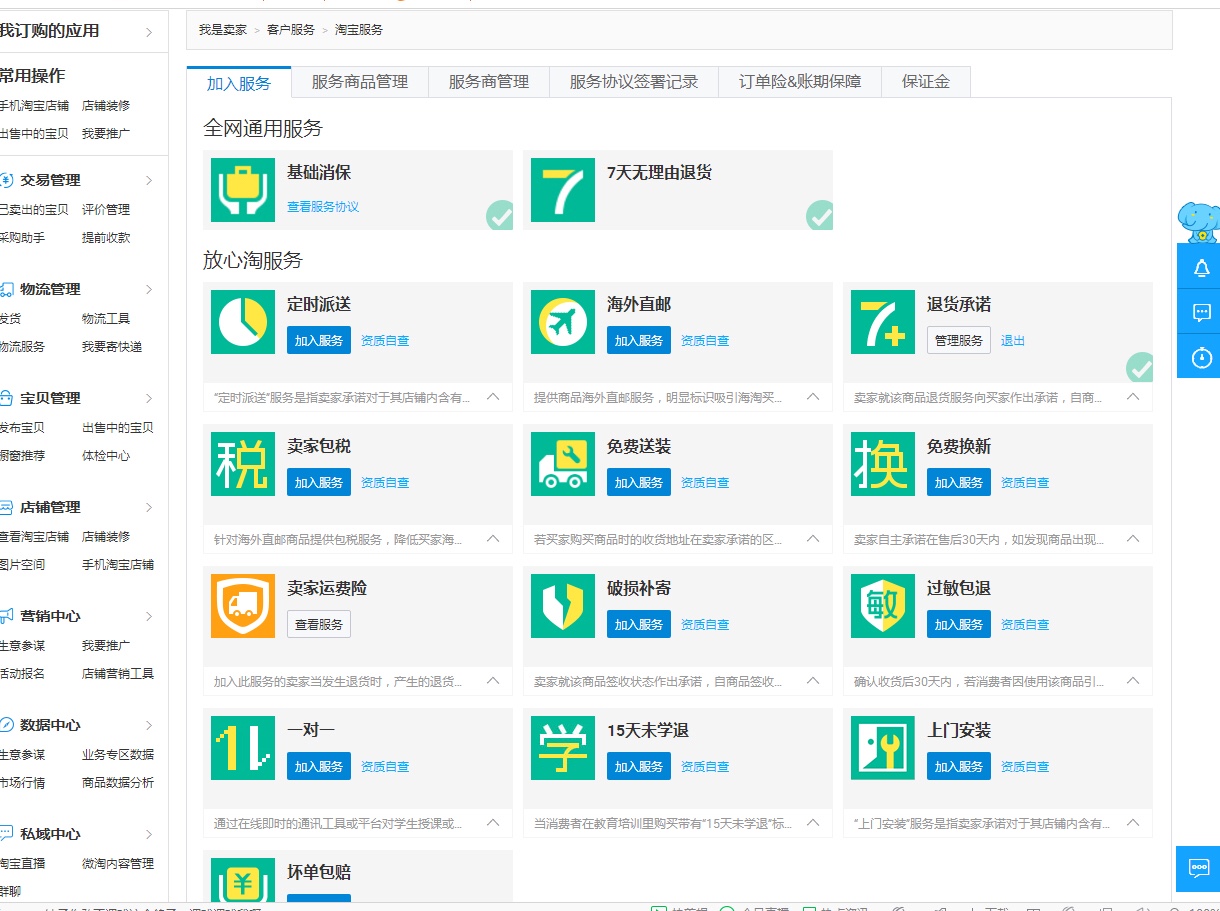
Task: Click 客户服务 in the breadcrumb
Action: [x=290, y=30]
